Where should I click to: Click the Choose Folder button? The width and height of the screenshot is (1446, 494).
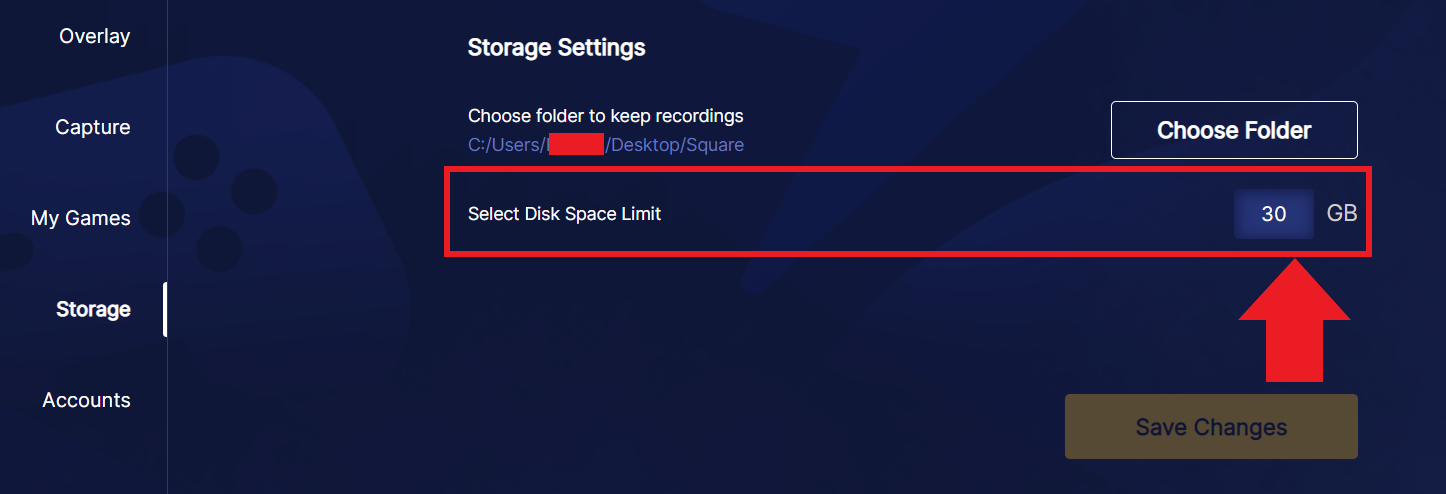coord(1234,130)
